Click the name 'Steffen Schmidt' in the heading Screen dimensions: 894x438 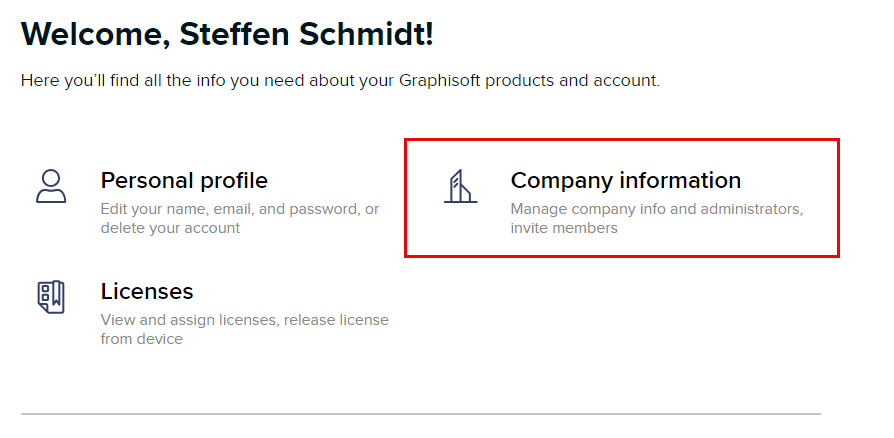[306, 33]
